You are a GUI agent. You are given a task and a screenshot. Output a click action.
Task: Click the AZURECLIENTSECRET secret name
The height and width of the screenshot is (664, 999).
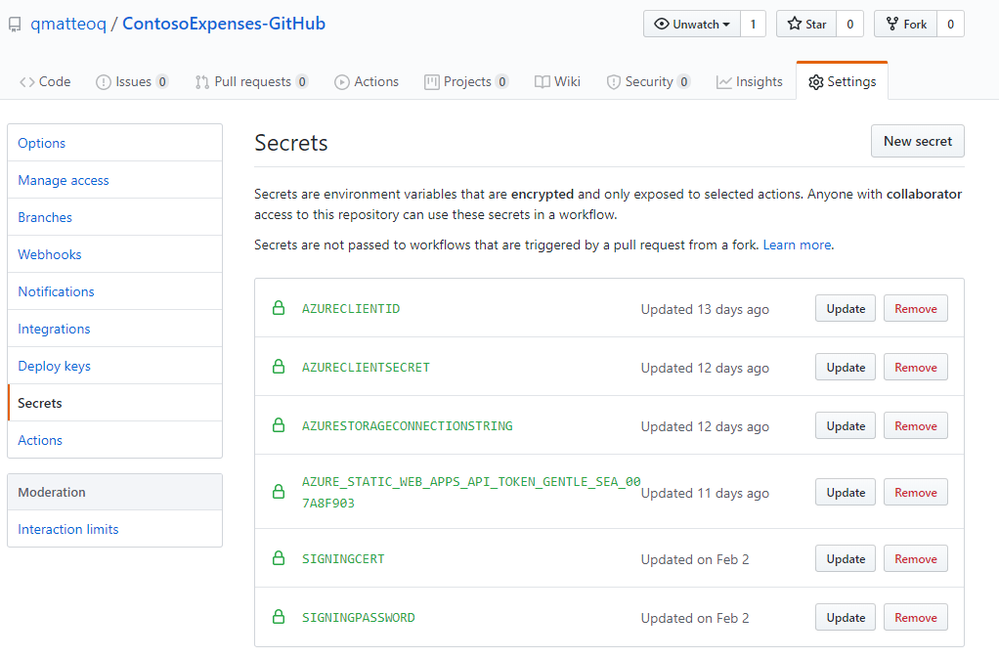pos(366,367)
